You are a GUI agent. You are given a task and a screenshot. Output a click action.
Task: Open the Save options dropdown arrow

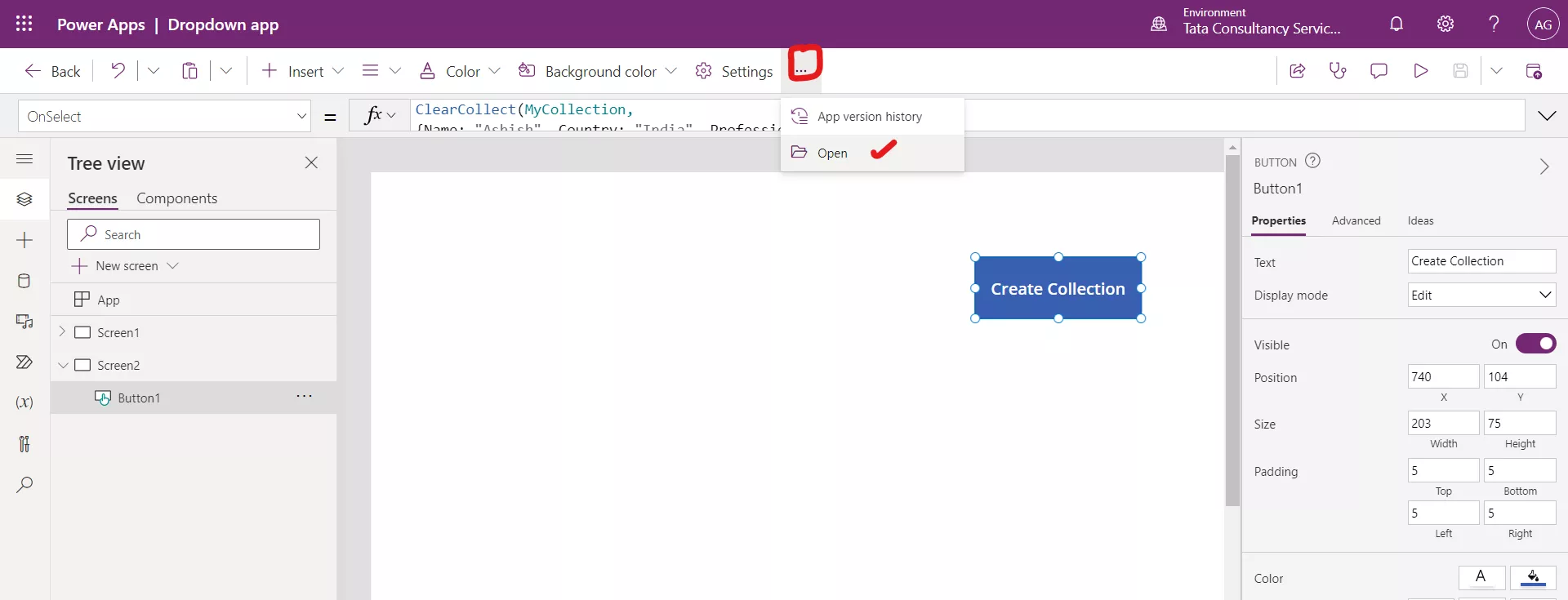(1496, 71)
